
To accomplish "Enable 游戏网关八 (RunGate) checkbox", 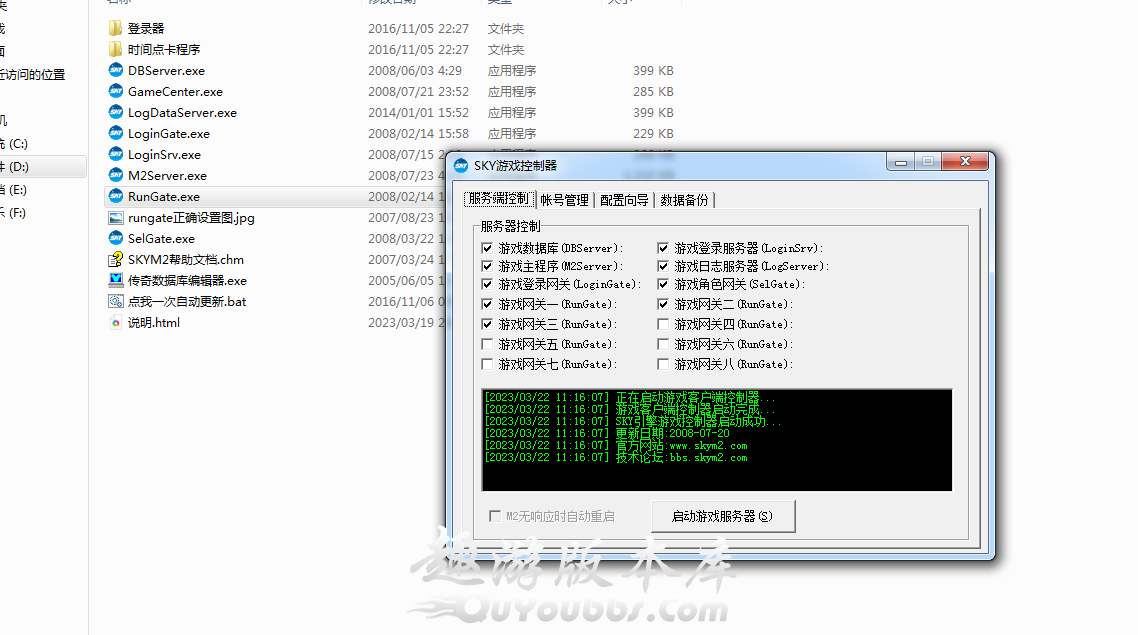I will pyautogui.click(x=663, y=364).
